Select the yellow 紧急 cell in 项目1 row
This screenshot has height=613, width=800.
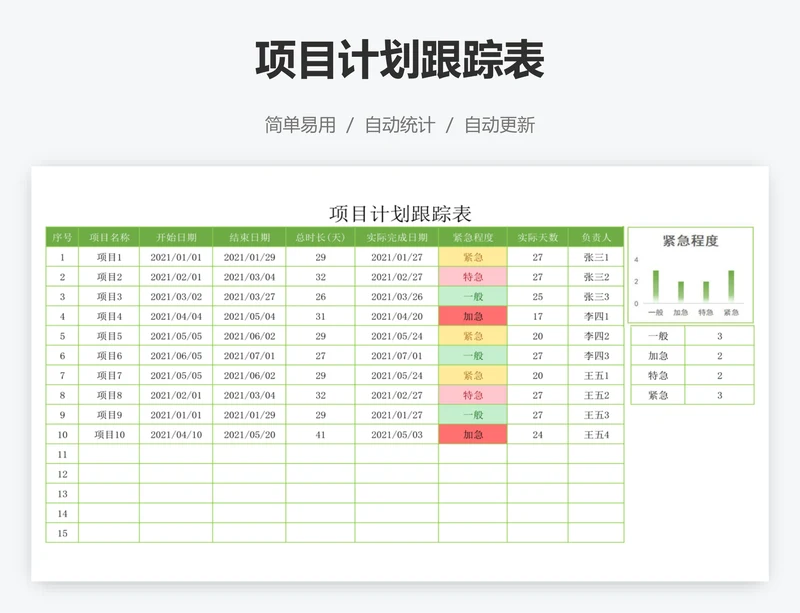tap(473, 257)
